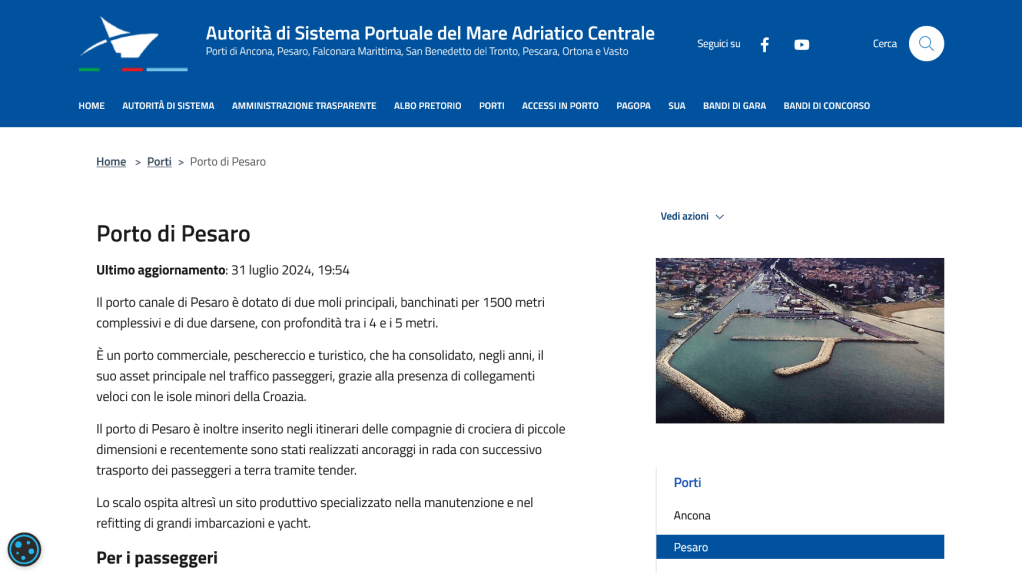Click the Porti breadcrumb link
This screenshot has width=1022, height=573.
coord(159,162)
